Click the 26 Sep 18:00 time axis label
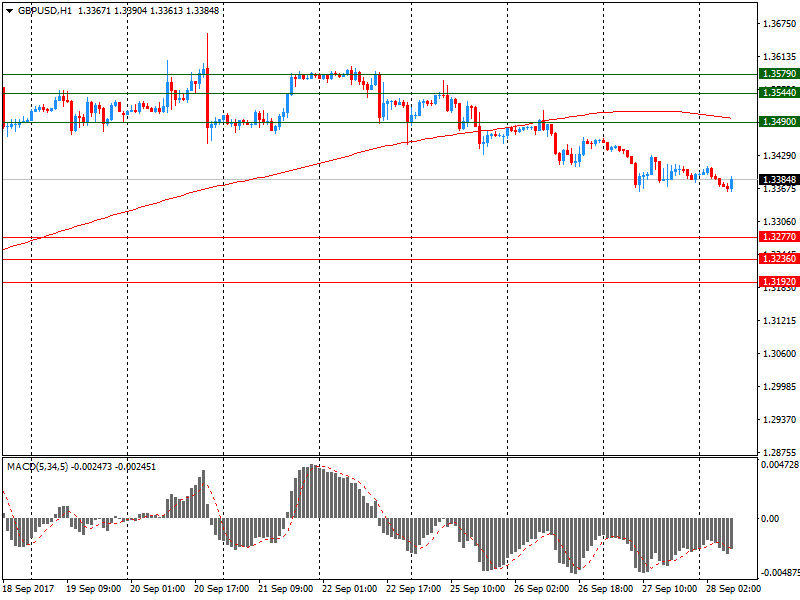Image resolution: width=800 pixels, height=600 pixels. tap(606, 589)
